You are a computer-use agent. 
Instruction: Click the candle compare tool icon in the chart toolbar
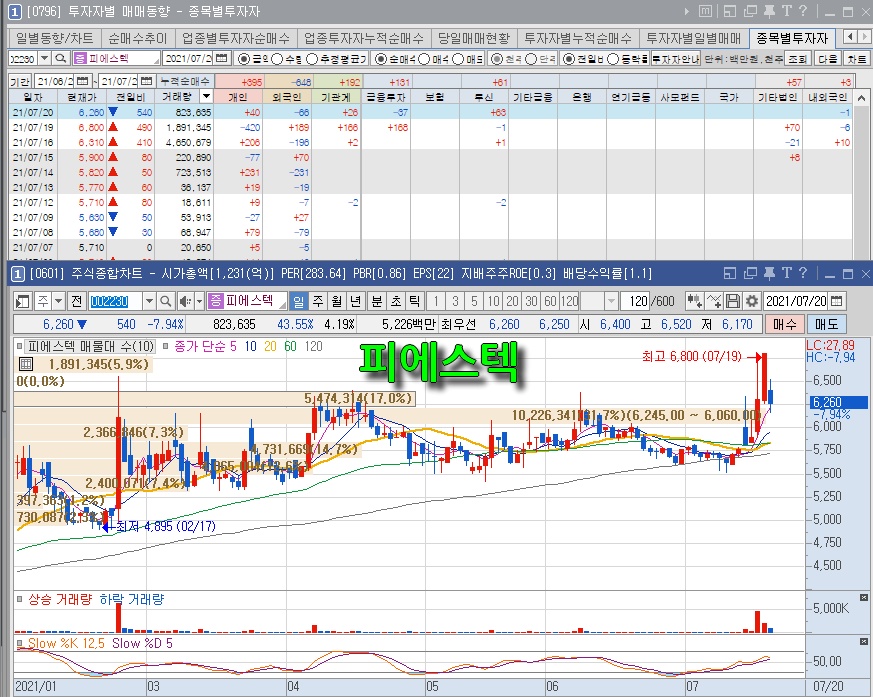694,301
